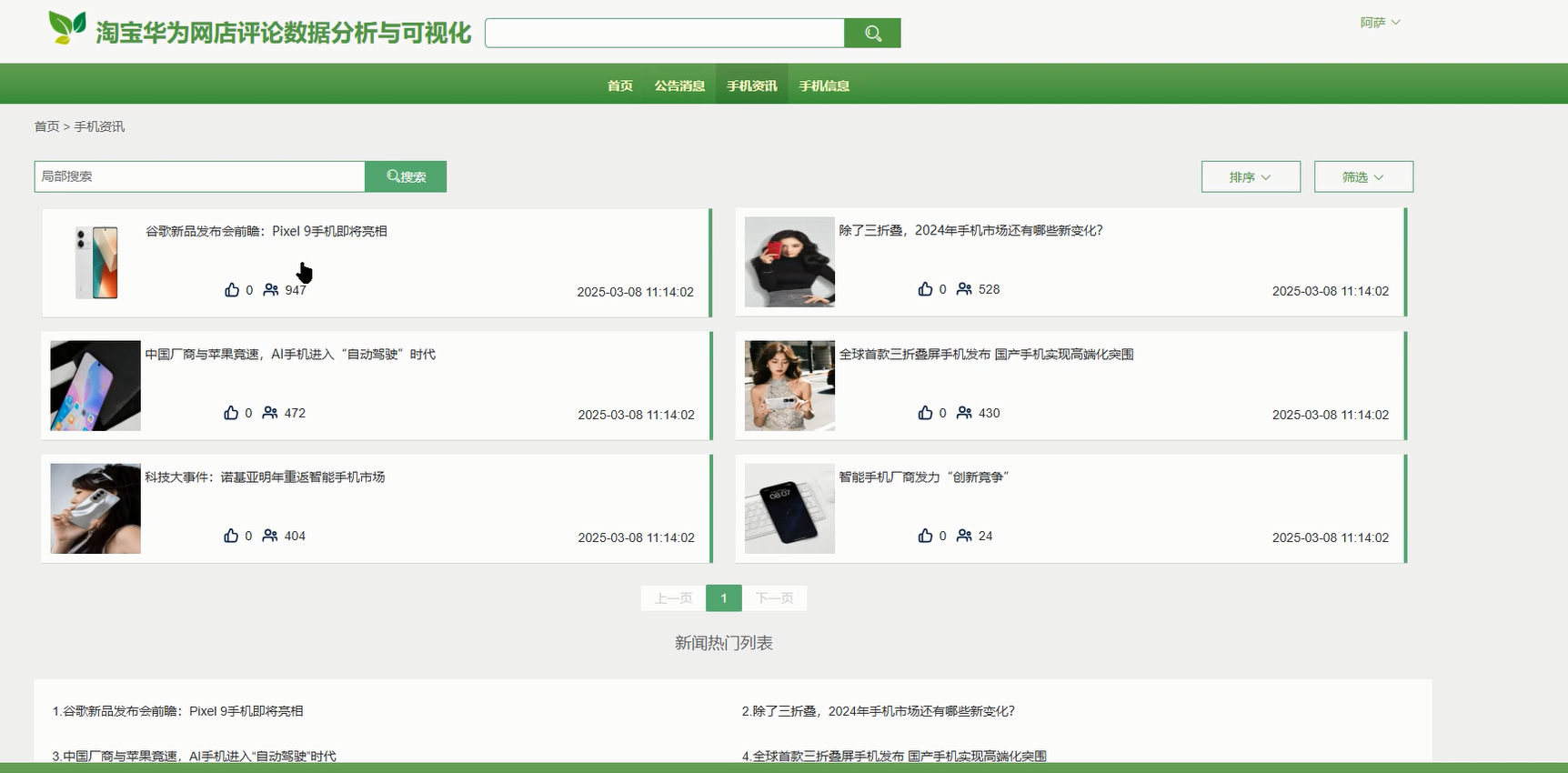The image size is (1568, 773).
Task: Go to previous page with 上一页
Action: (673, 598)
